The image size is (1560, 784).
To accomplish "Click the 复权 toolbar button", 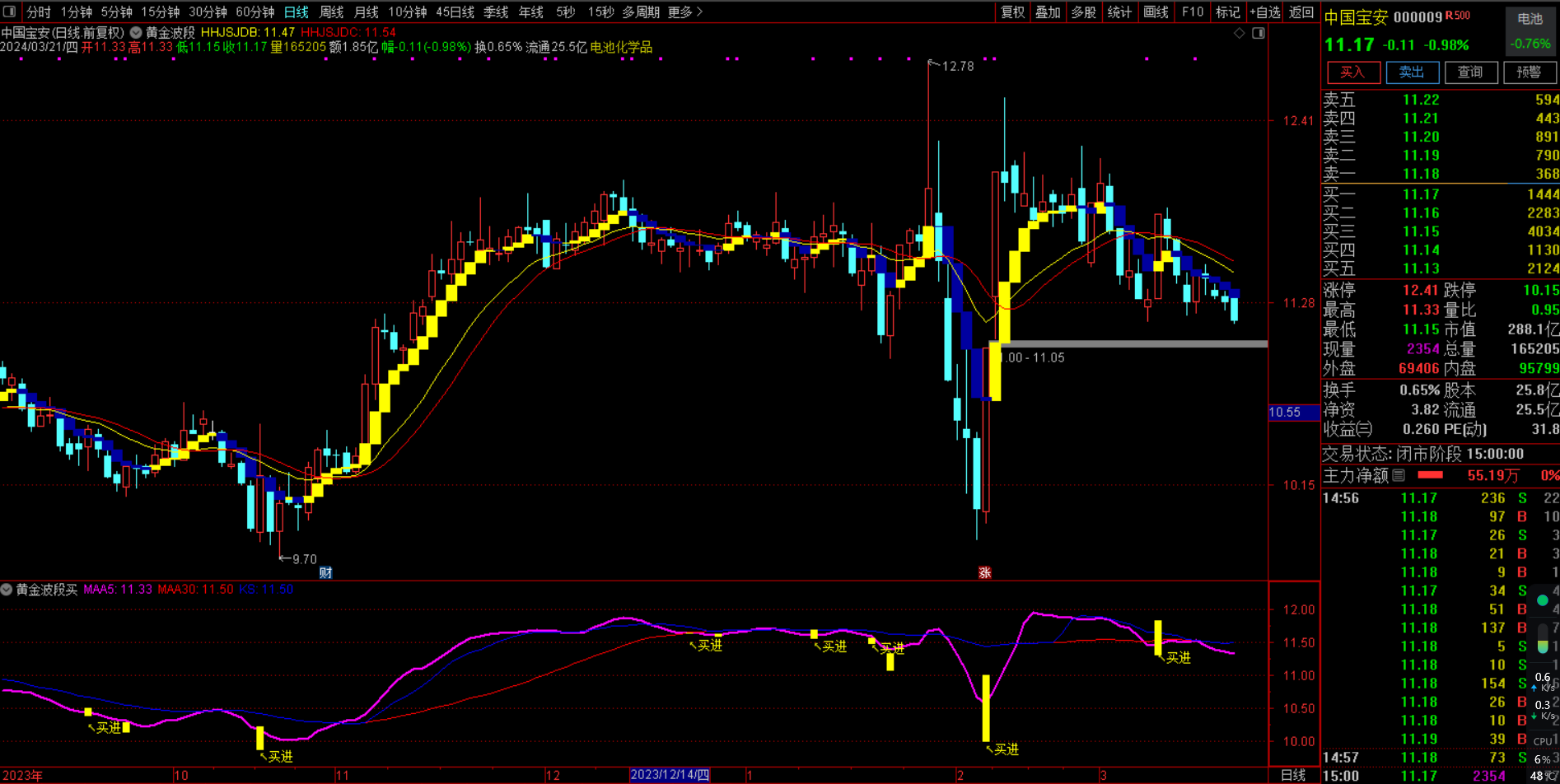I will click(x=1013, y=12).
